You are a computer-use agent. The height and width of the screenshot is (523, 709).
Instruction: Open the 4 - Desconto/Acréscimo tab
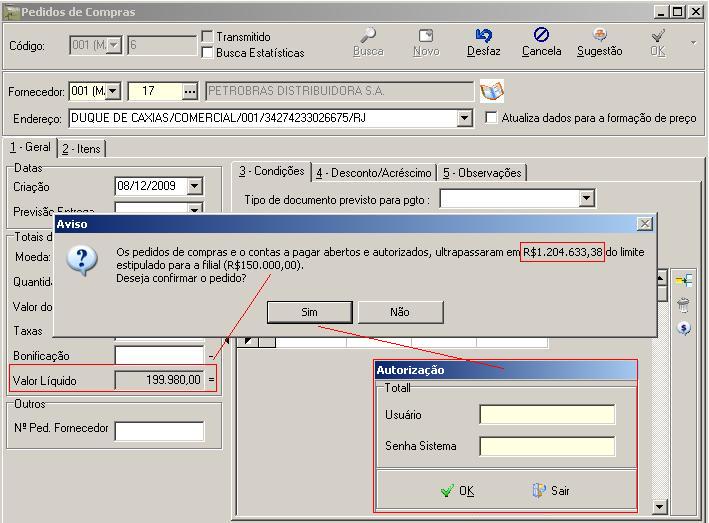pos(373,173)
